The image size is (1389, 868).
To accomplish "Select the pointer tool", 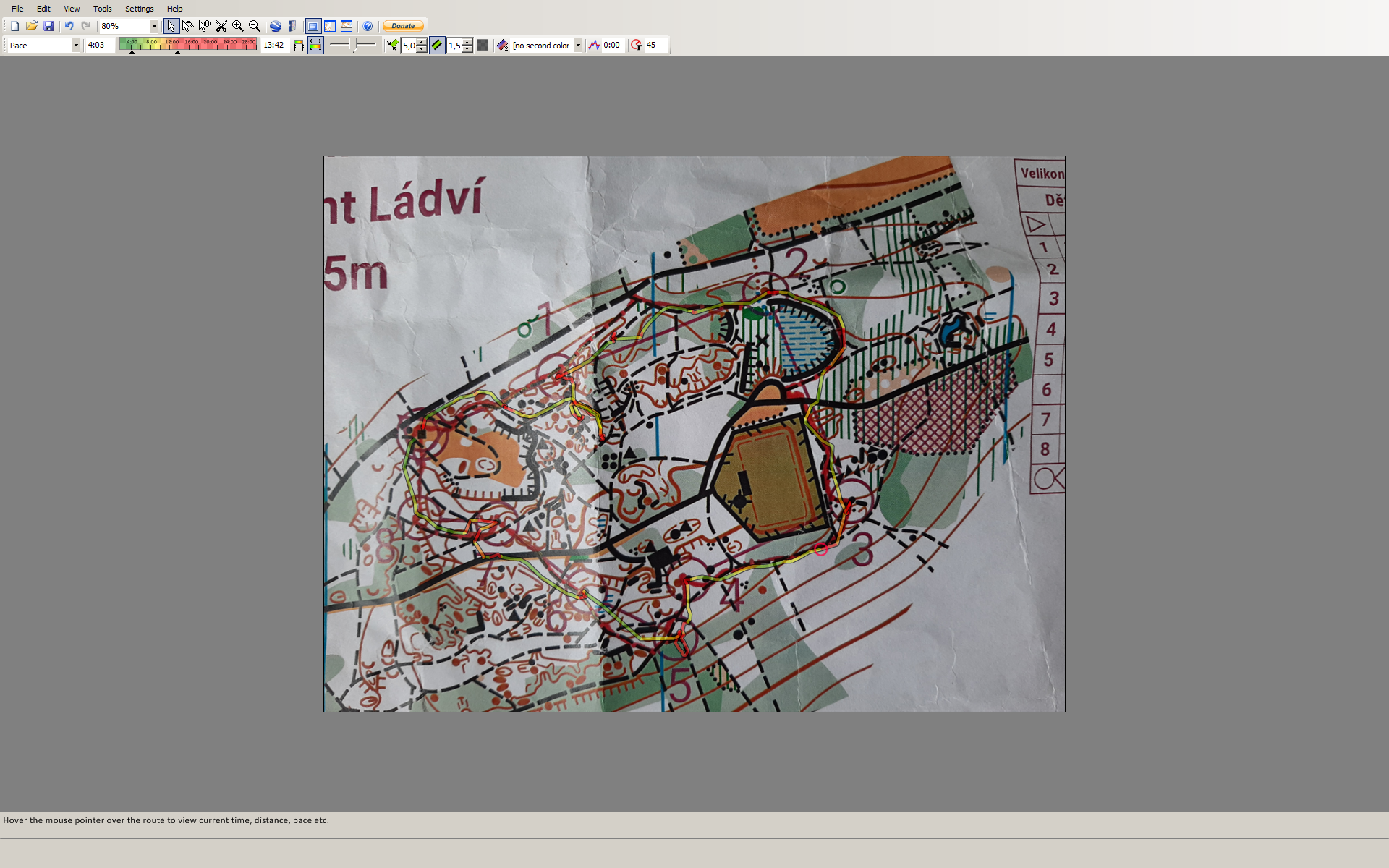I will point(171,26).
